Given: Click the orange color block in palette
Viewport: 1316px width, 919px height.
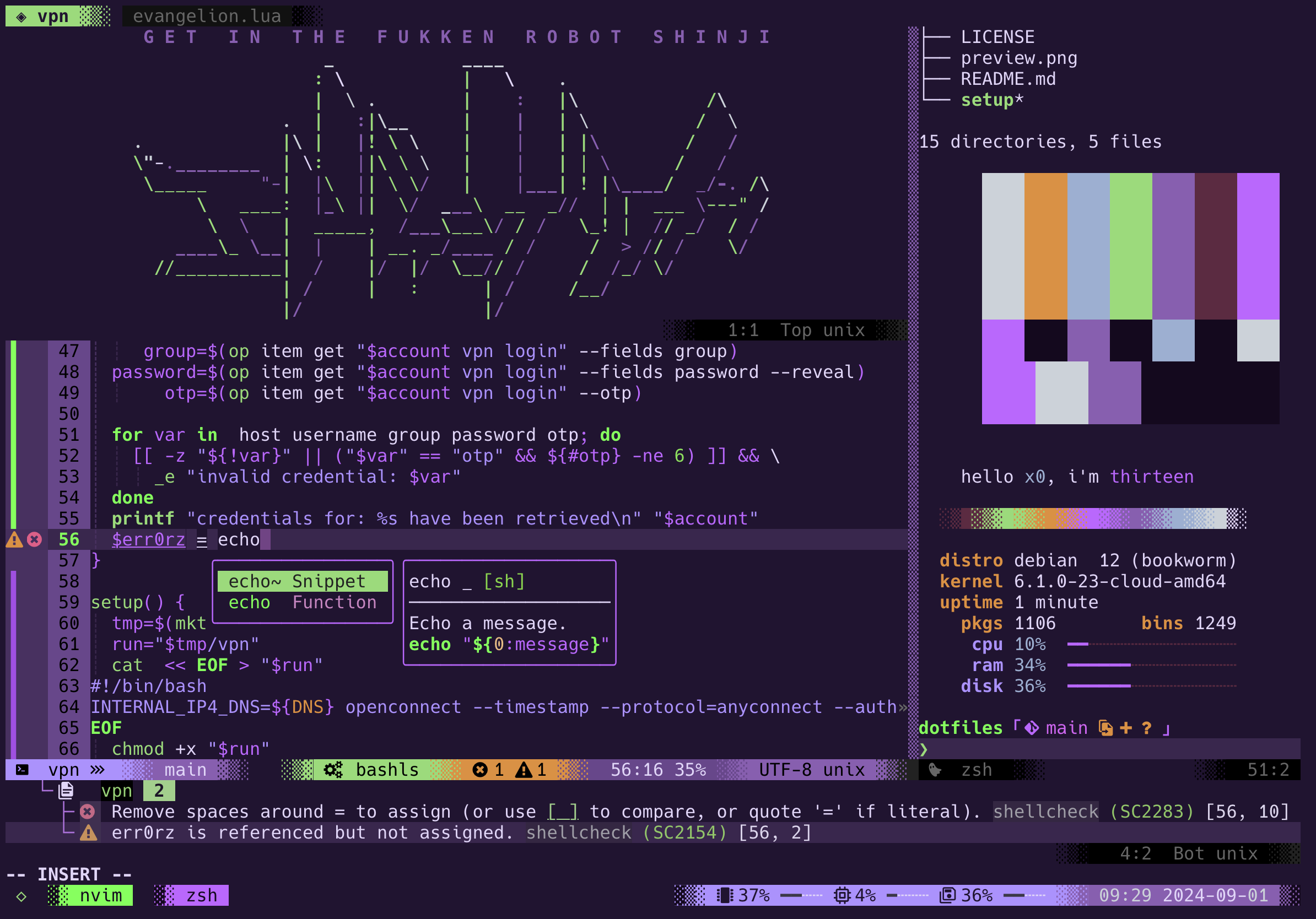Looking at the screenshot, I should pyautogui.click(x=1045, y=245).
